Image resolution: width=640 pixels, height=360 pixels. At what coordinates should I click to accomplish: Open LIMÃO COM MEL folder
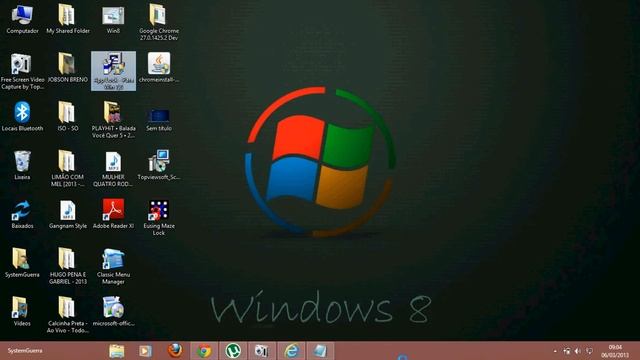[68, 169]
